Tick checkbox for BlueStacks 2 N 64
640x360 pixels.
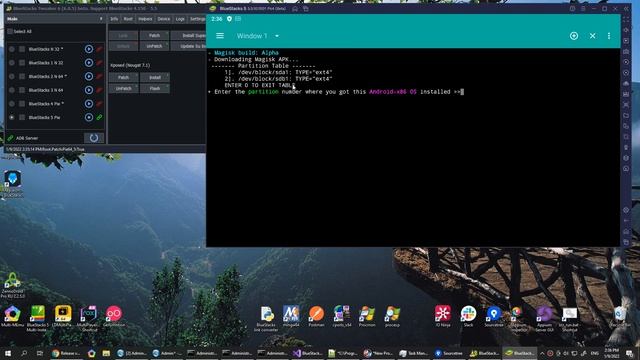22,76
